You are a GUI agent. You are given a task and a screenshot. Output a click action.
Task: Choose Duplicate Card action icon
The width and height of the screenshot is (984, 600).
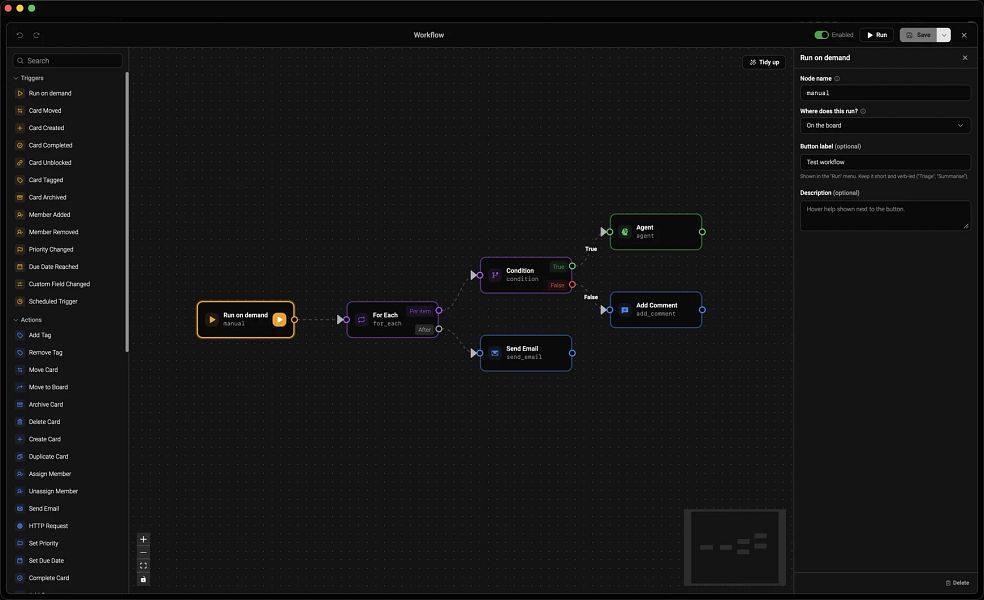click(x=20, y=457)
